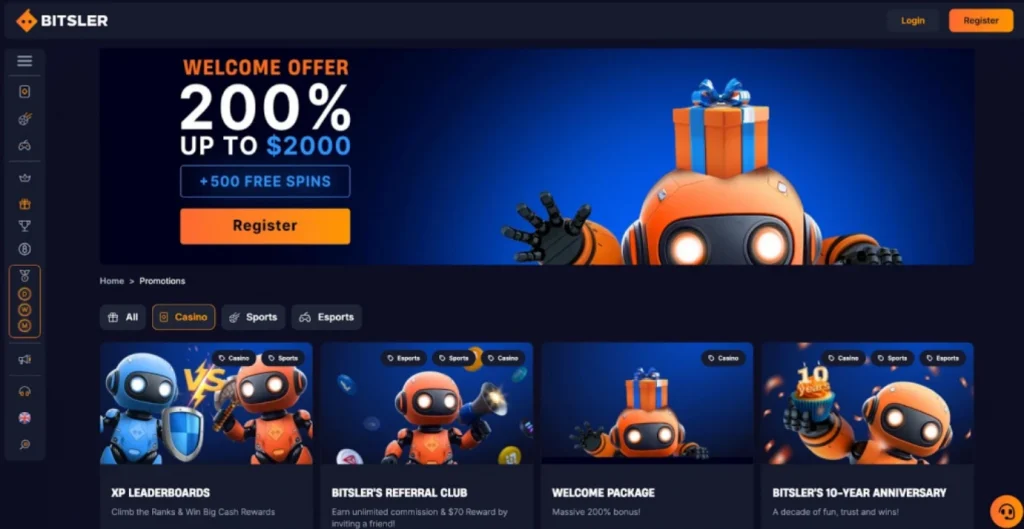Open the megaphone announcements sidebar icon

tap(25, 359)
